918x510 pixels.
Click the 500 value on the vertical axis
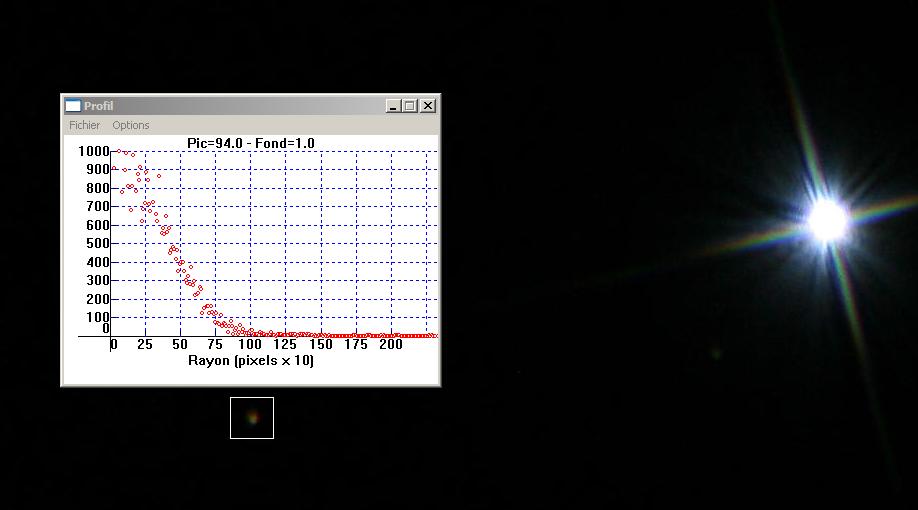98,244
